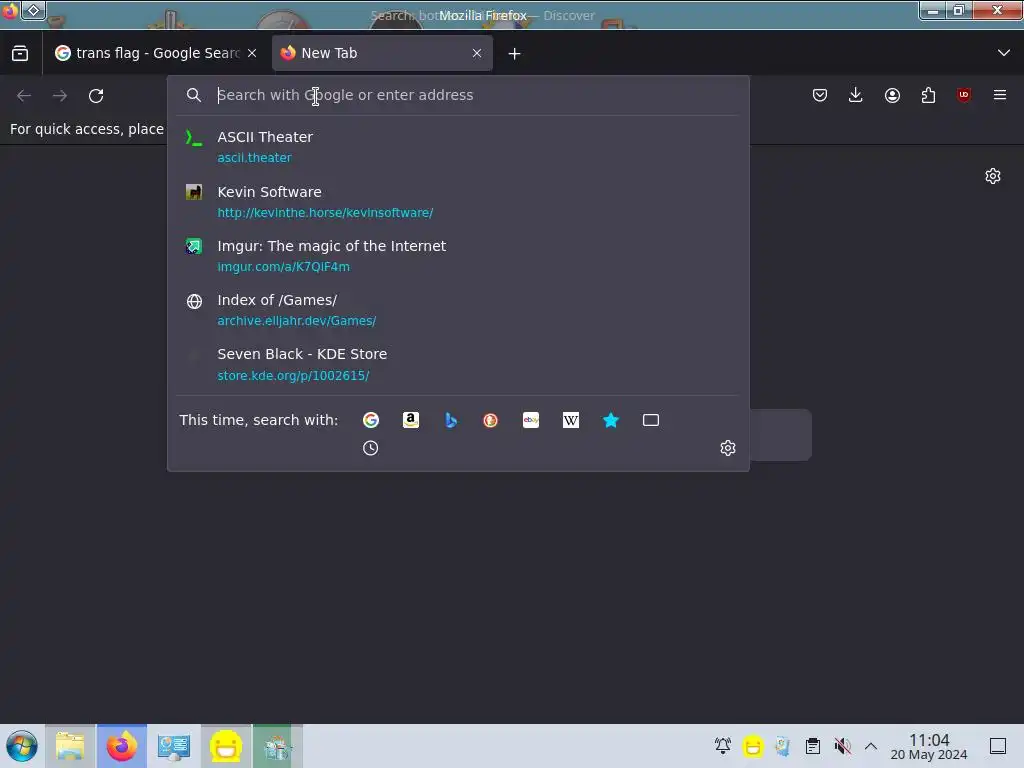Open the Index of /Games/ suggestion
This screenshot has height=768, width=1024.
click(458, 310)
